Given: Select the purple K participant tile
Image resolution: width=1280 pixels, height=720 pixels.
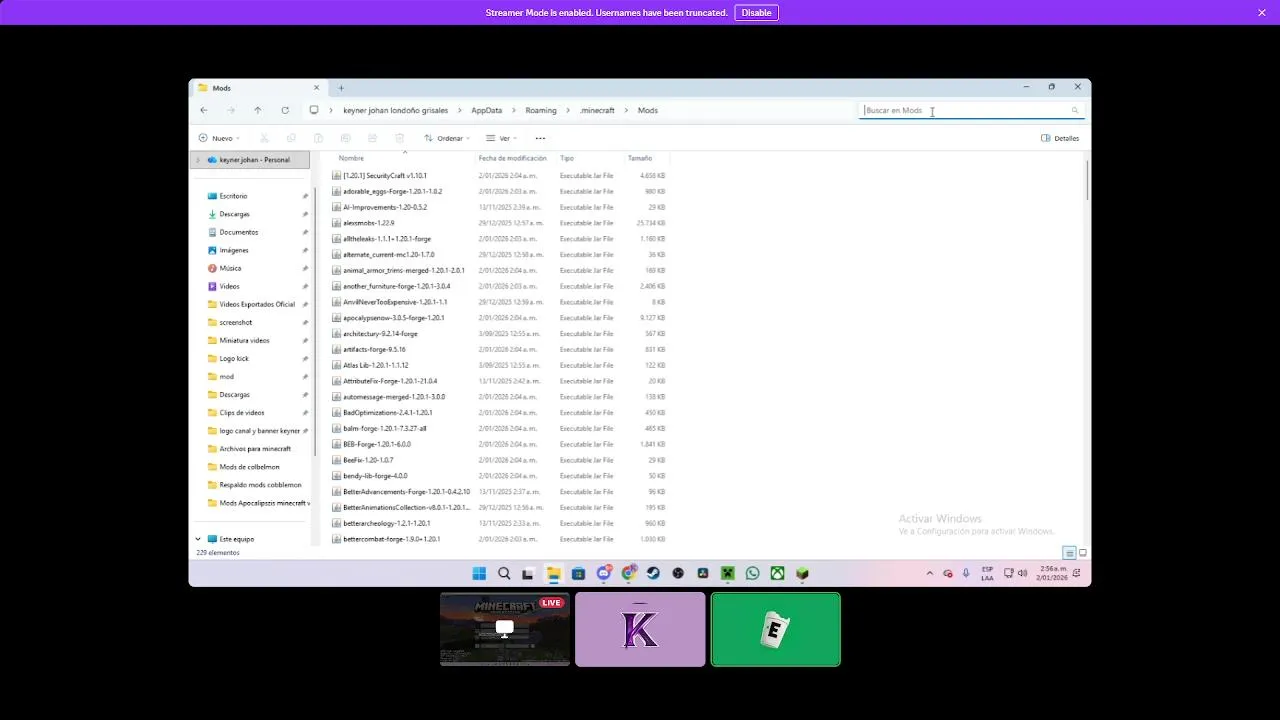Looking at the screenshot, I should click(x=640, y=629).
